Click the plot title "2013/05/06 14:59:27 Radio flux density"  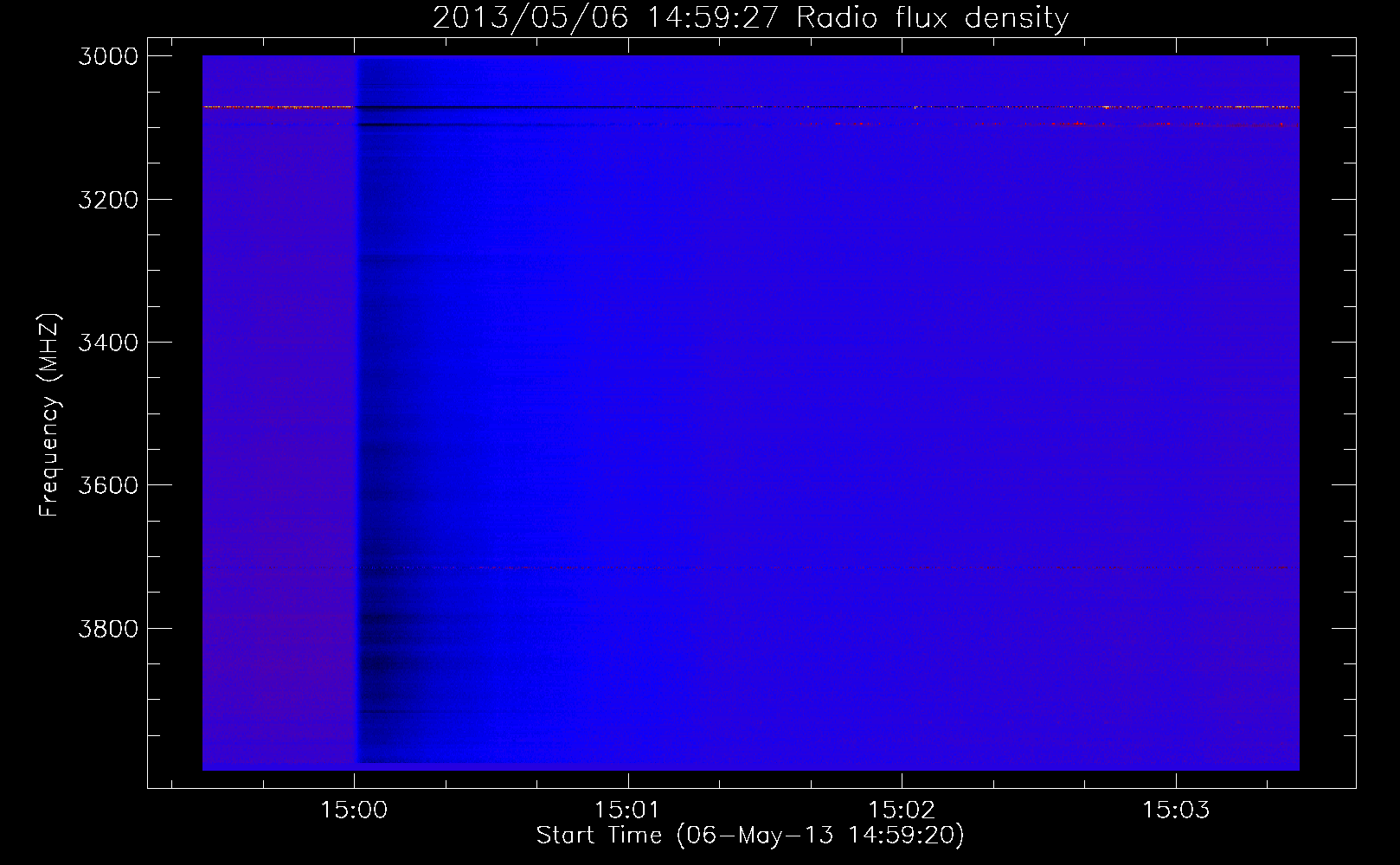coord(750,18)
